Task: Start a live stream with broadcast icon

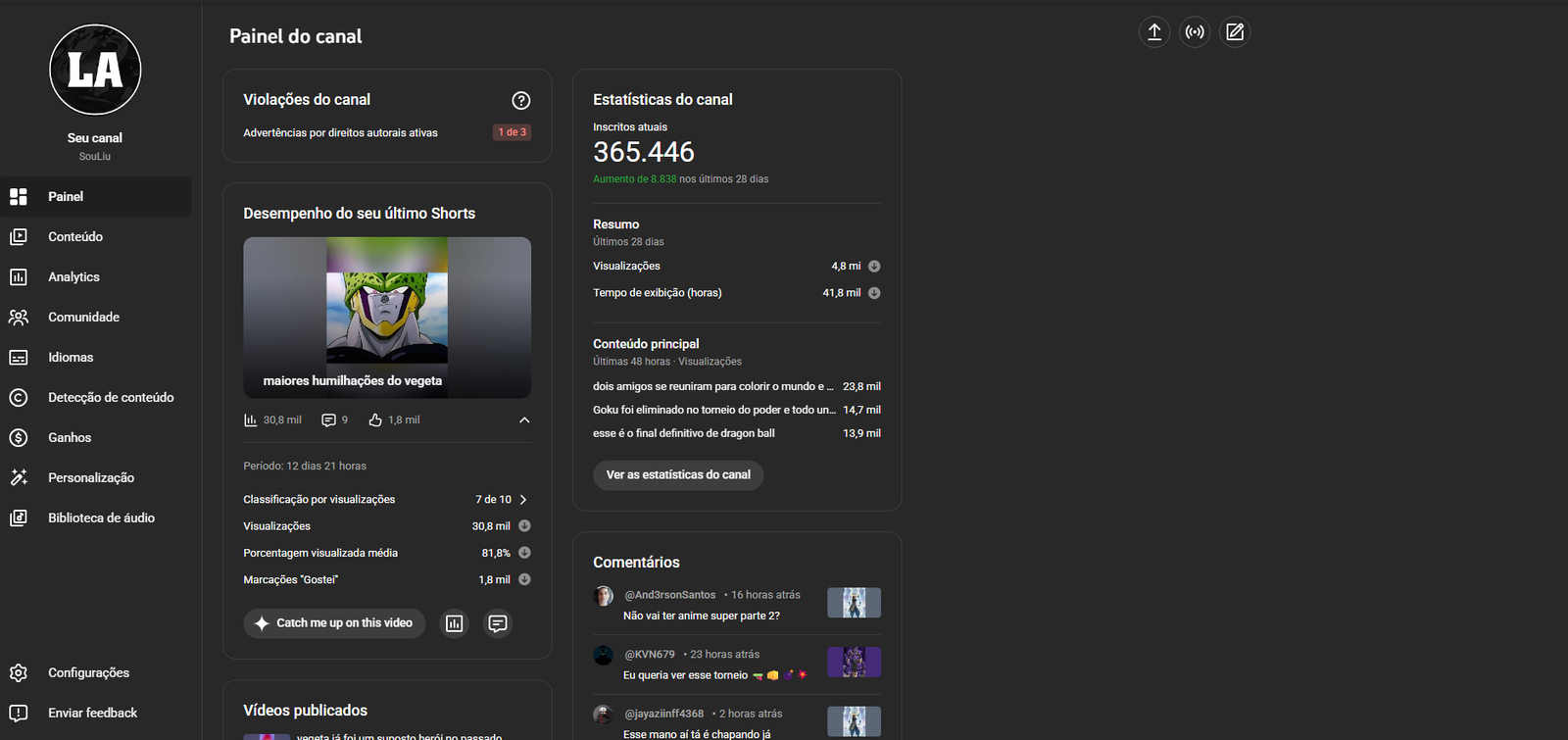Action: pyautogui.click(x=1195, y=32)
